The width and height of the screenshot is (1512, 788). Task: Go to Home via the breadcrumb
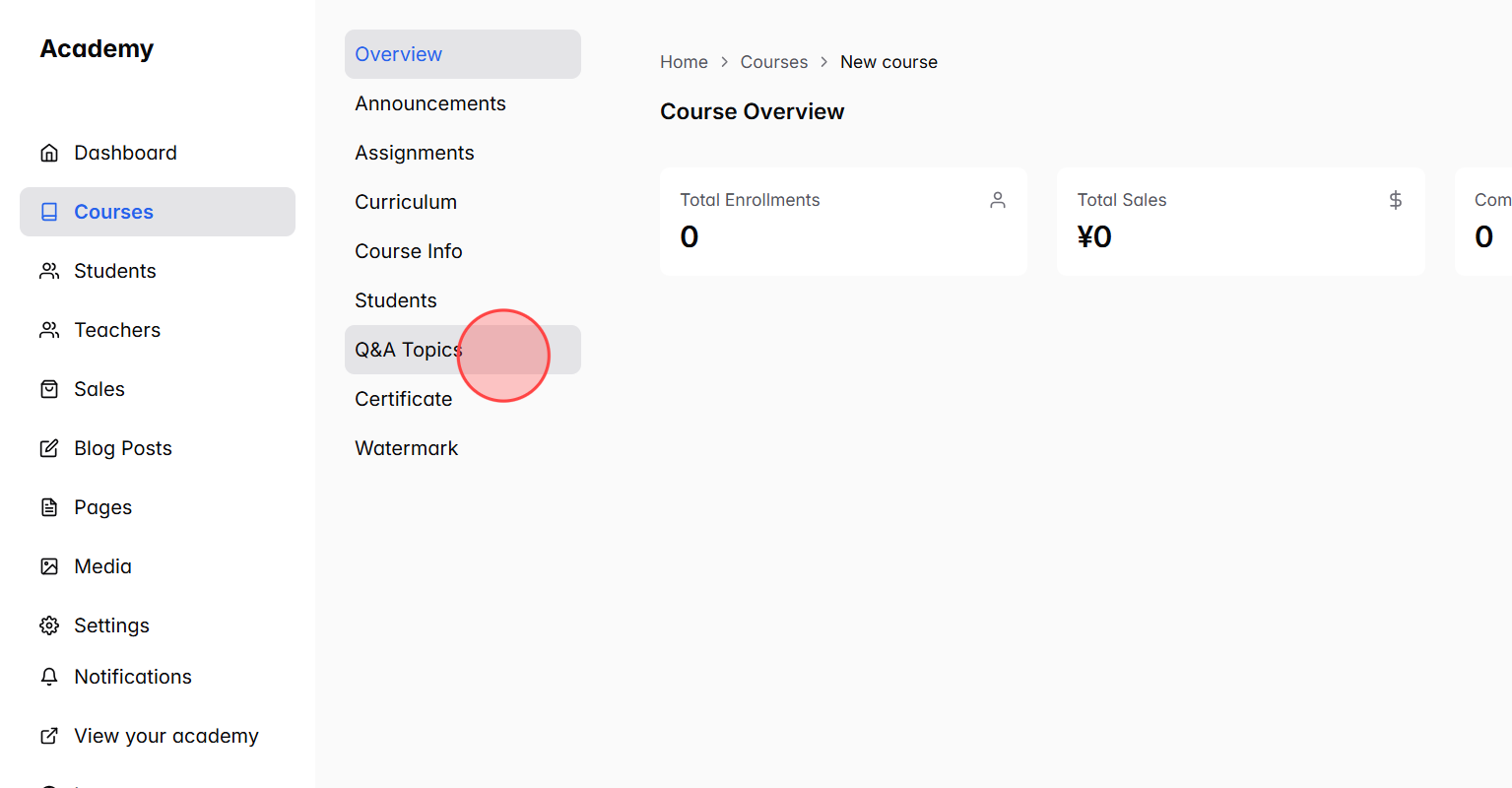coord(684,61)
